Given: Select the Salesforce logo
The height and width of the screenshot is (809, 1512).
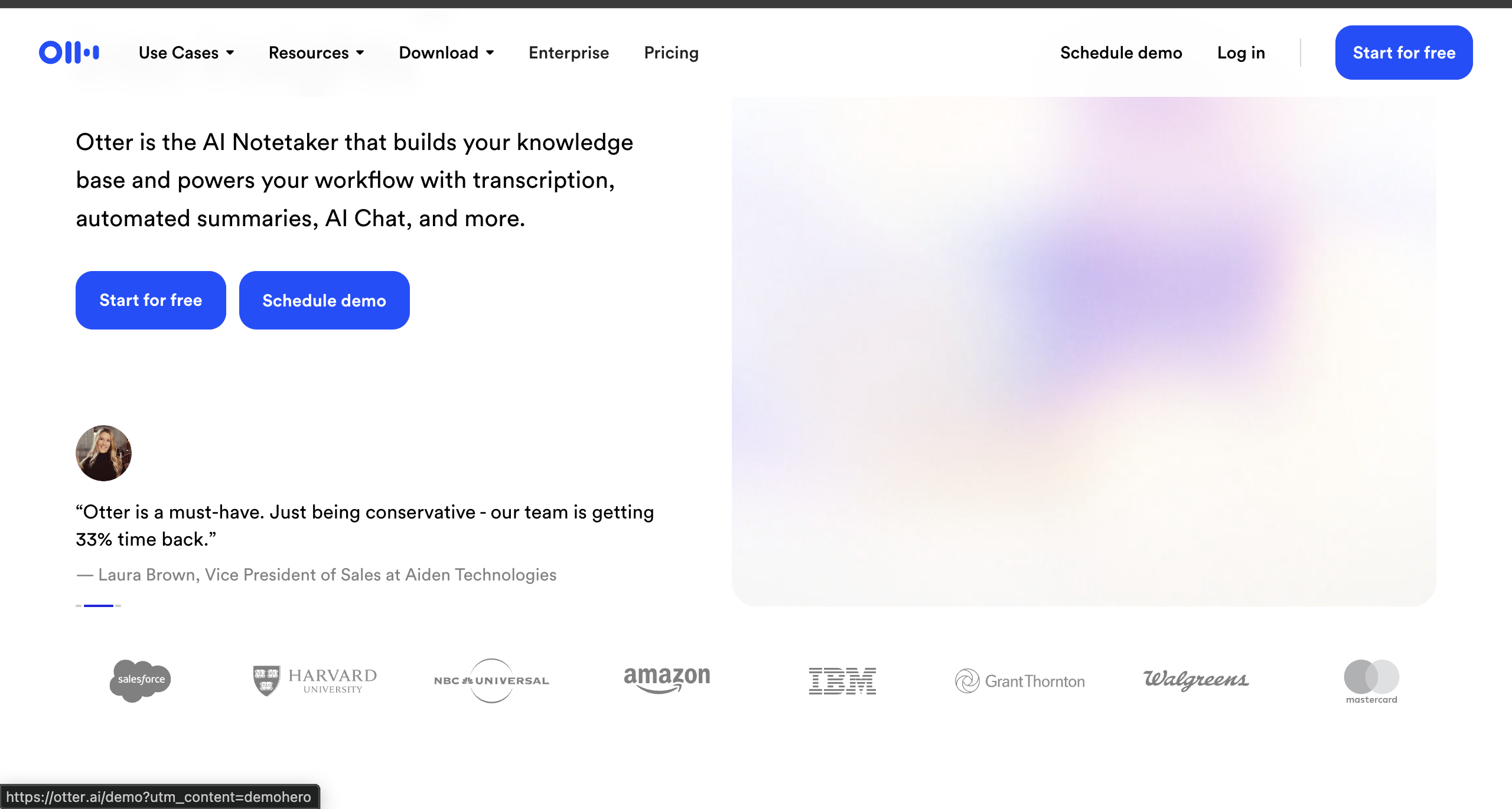Looking at the screenshot, I should pyautogui.click(x=141, y=680).
